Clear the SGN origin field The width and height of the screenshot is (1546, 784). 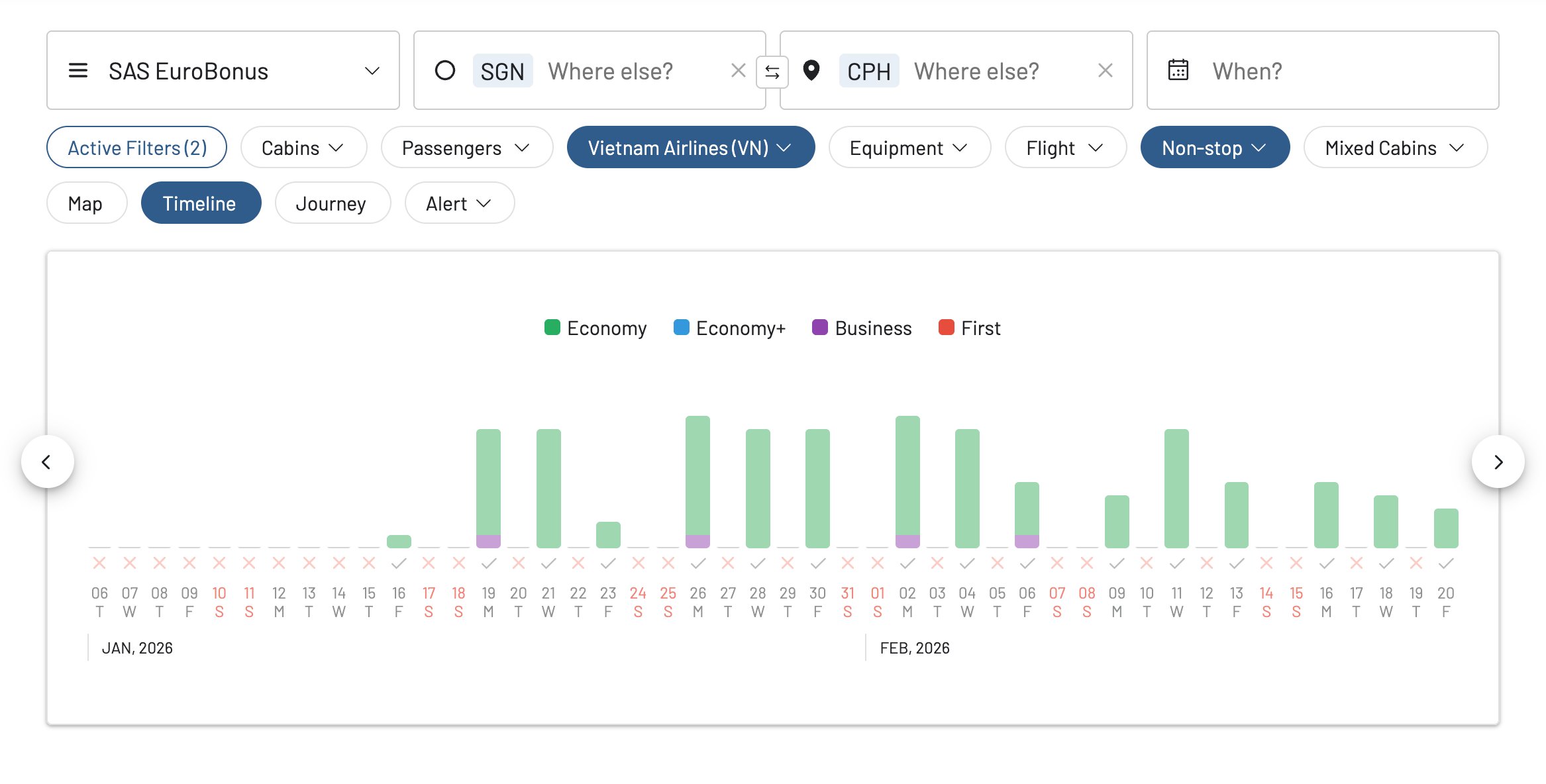(738, 70)
